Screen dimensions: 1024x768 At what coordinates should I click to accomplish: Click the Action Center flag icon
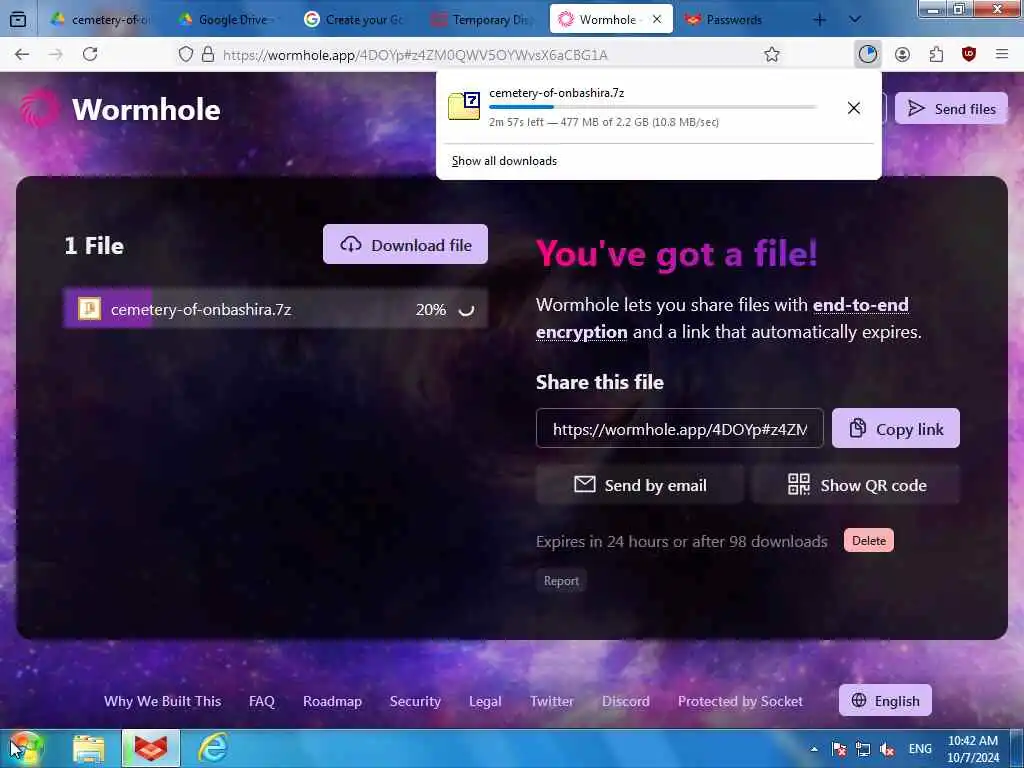tap(839, 749)
